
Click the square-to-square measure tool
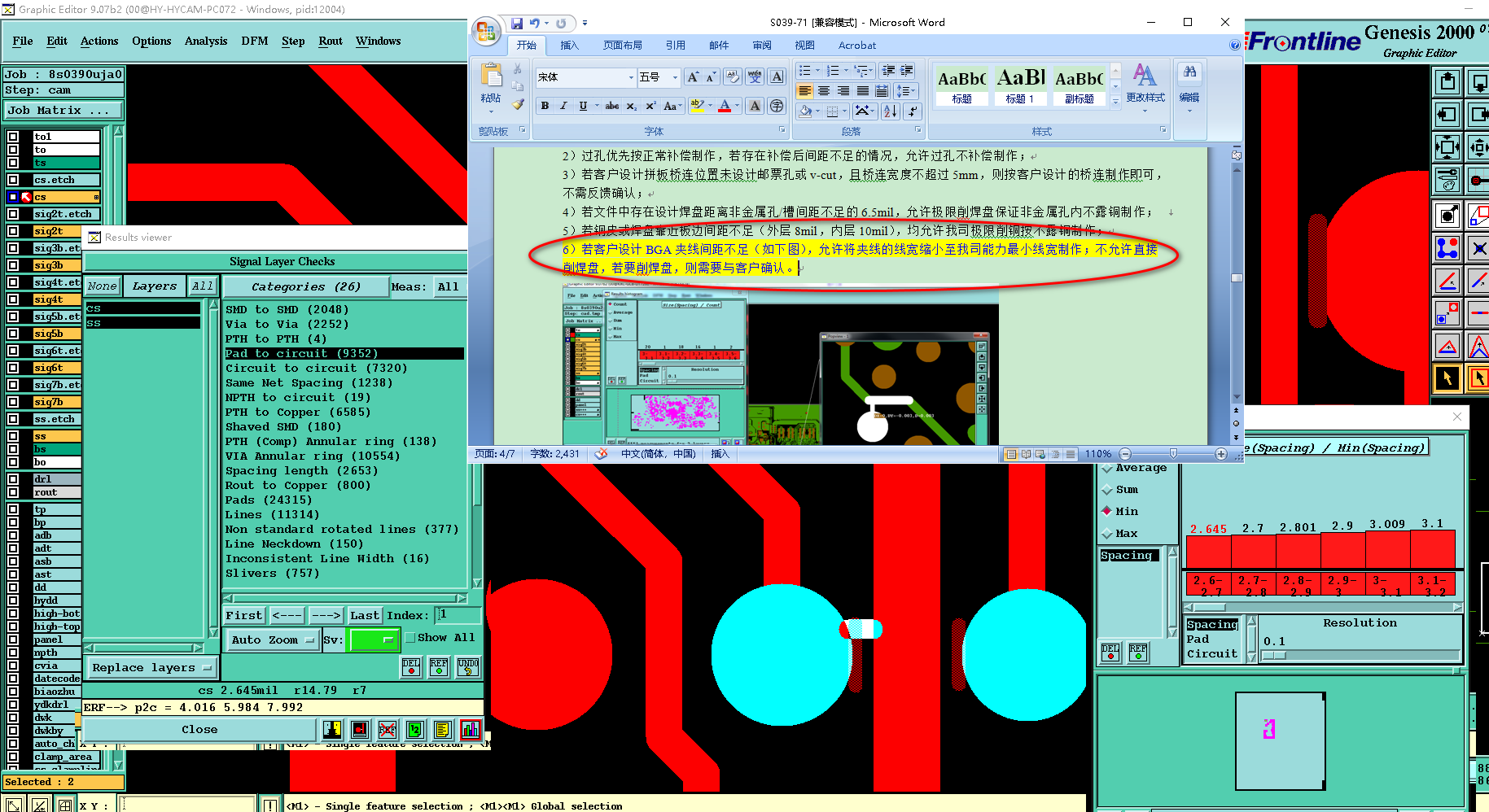point(1447,313)
